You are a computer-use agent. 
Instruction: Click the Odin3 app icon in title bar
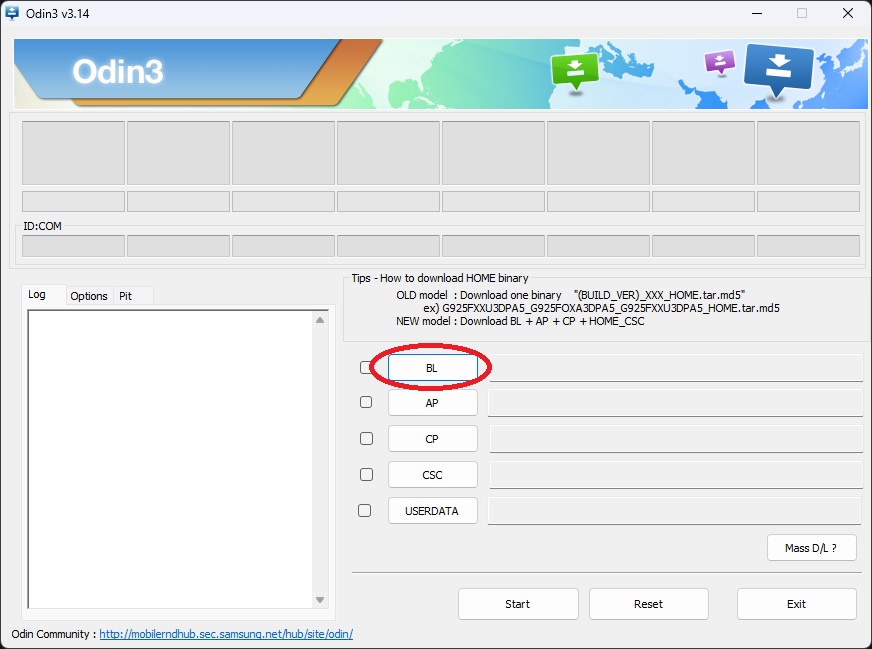tap(12, 13)
